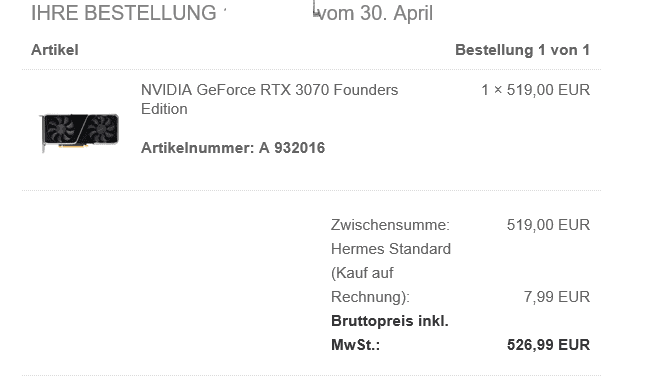This screenshot has width=665, height=384.
Task: Click the MwSt.: label
Action: 355,345
